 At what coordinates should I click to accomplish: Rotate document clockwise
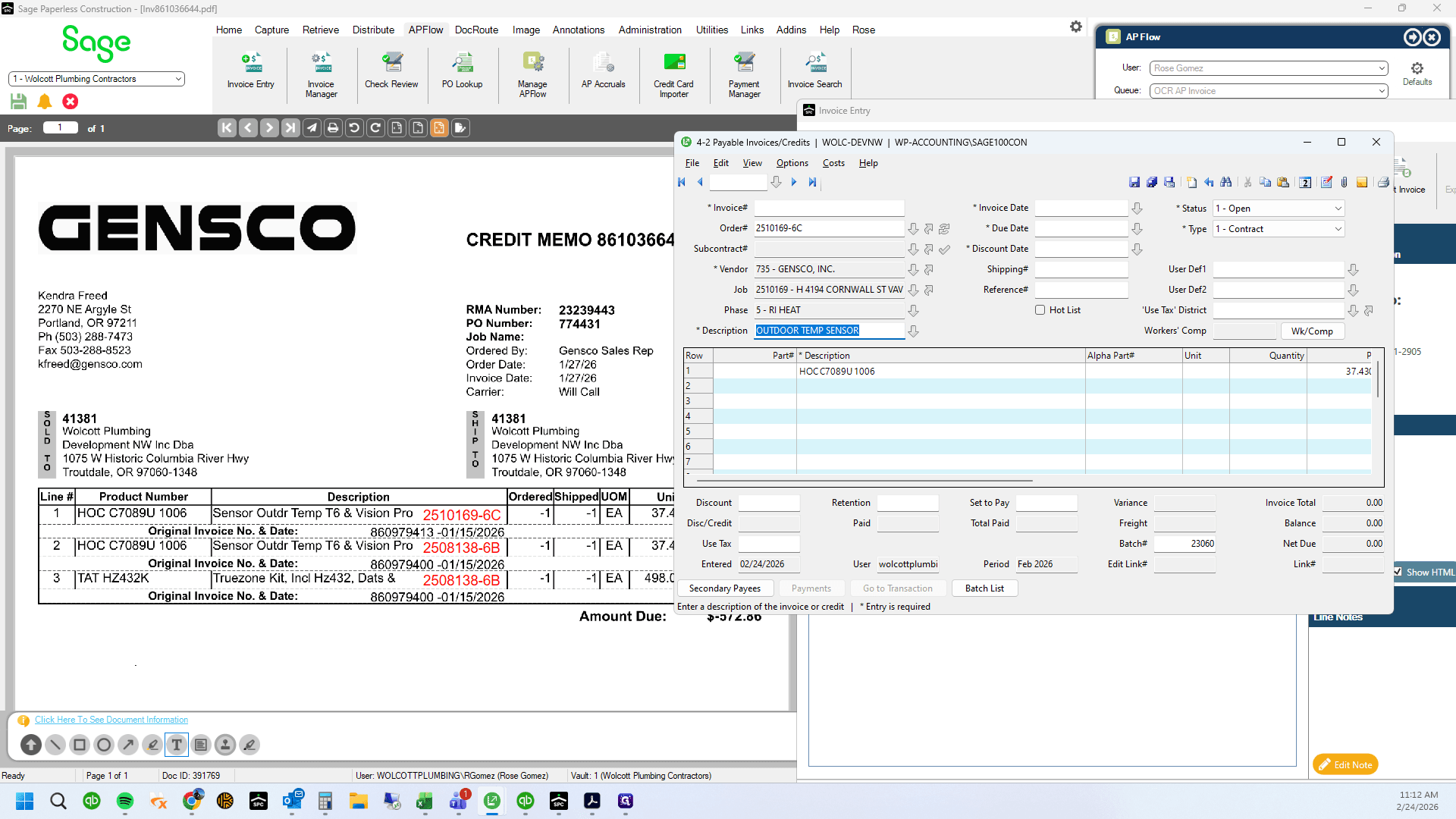click(375, 128)
